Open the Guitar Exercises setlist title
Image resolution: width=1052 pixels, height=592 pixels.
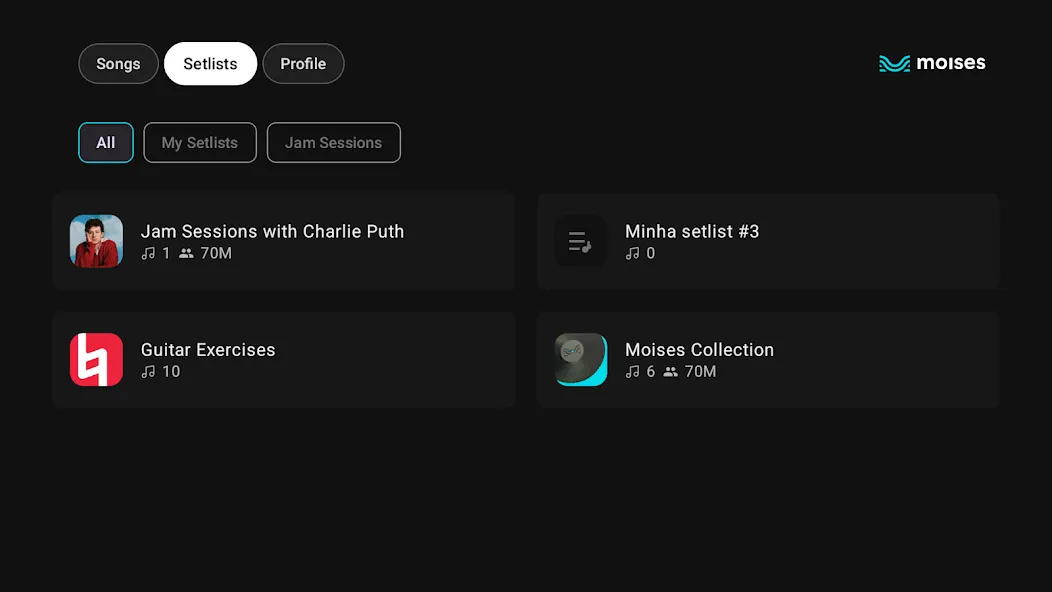coord(208,350)
